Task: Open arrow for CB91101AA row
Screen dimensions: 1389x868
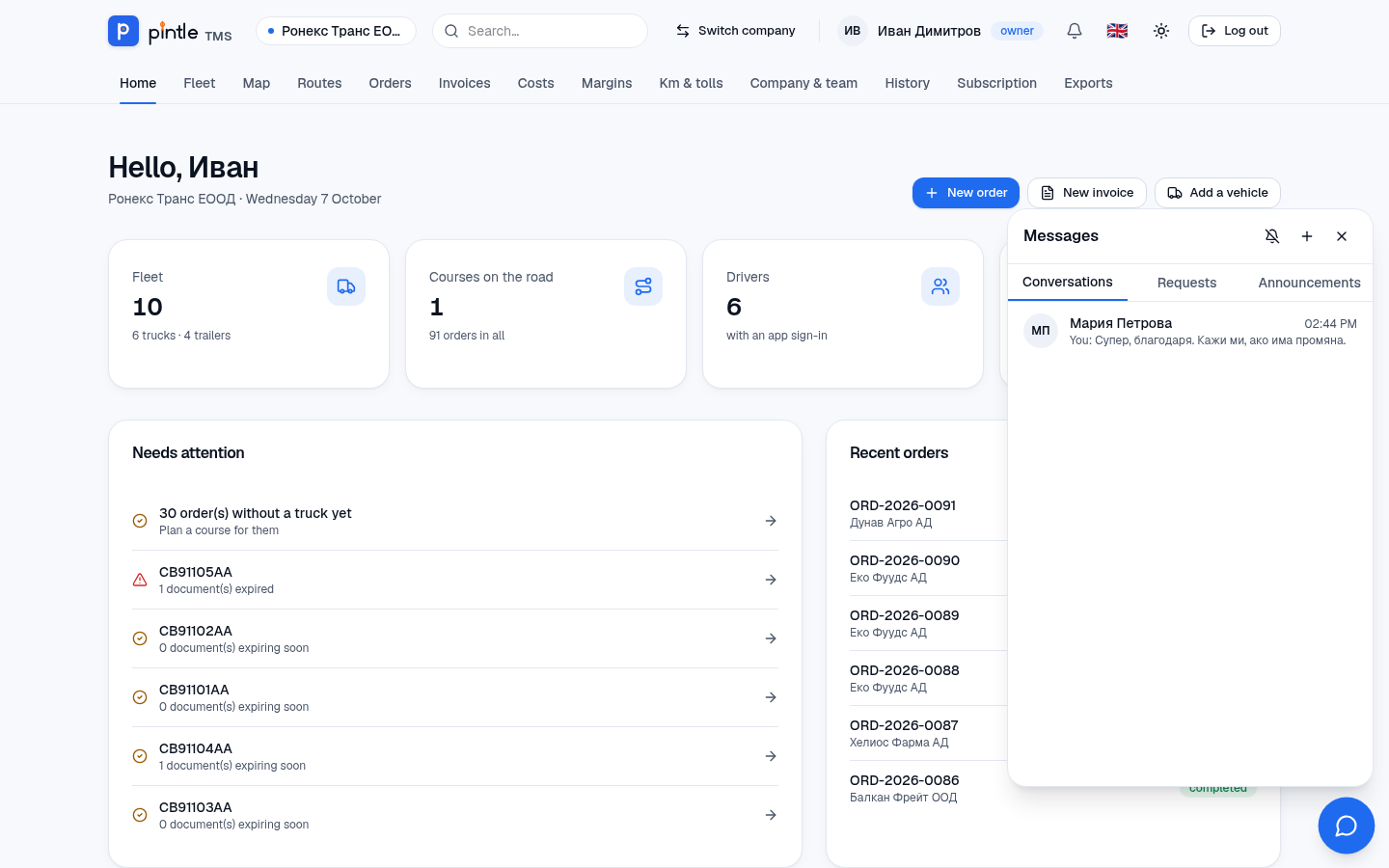Action: point(771,697)
